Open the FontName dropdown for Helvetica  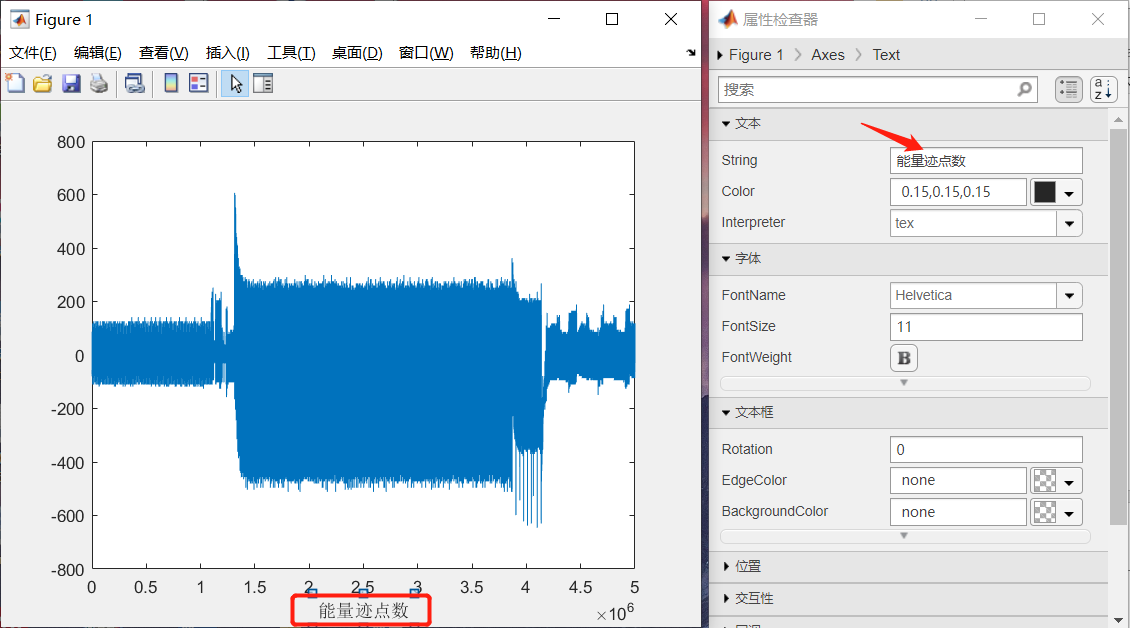[1069, 295]
